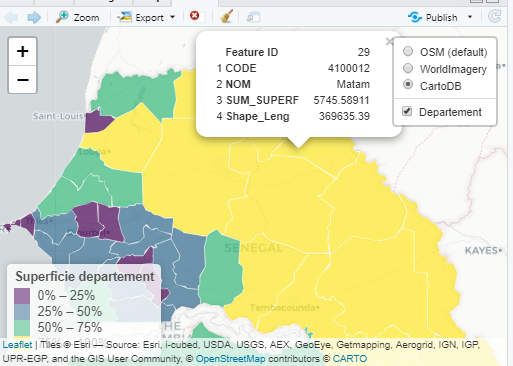Go to previous plot with back arrow
The image size is (513, 366).
(x=12, y=17)
